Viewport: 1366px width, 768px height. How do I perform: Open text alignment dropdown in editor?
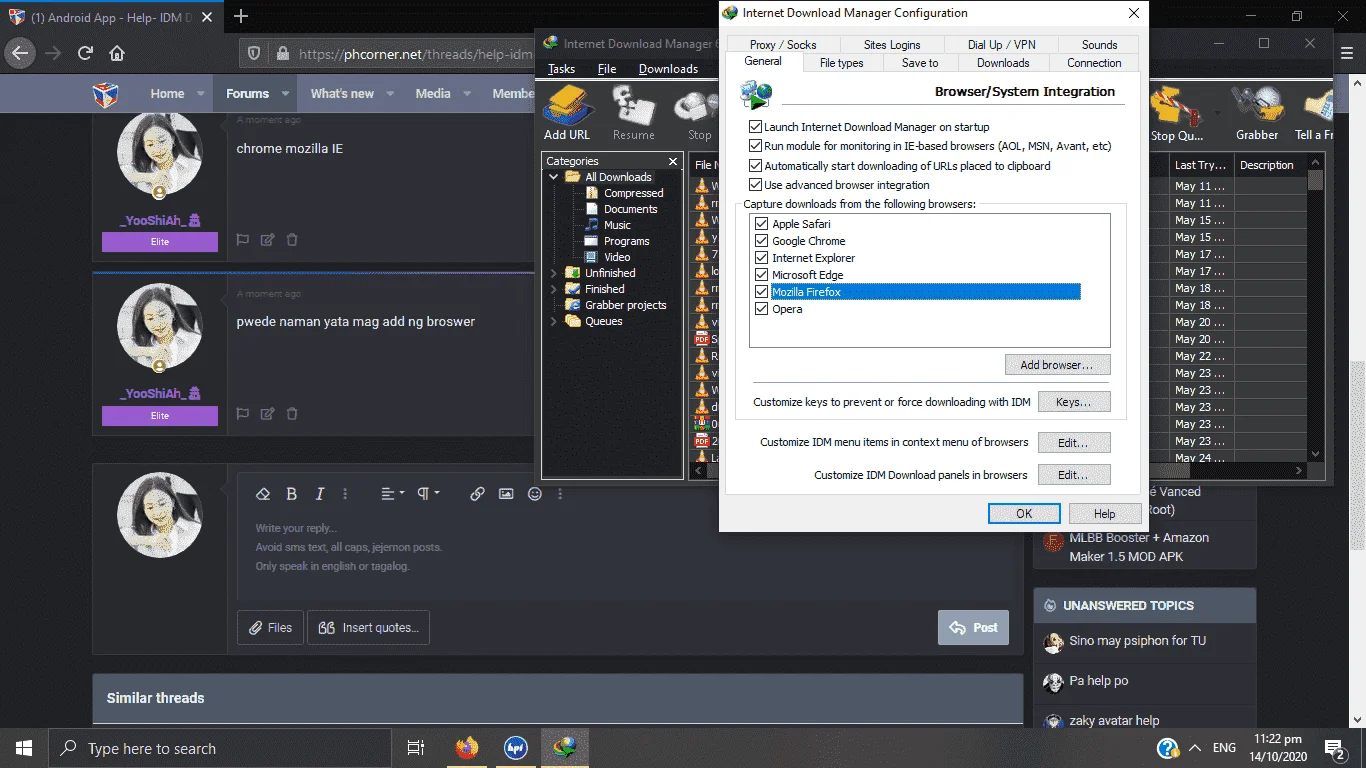tap(392, 494)
